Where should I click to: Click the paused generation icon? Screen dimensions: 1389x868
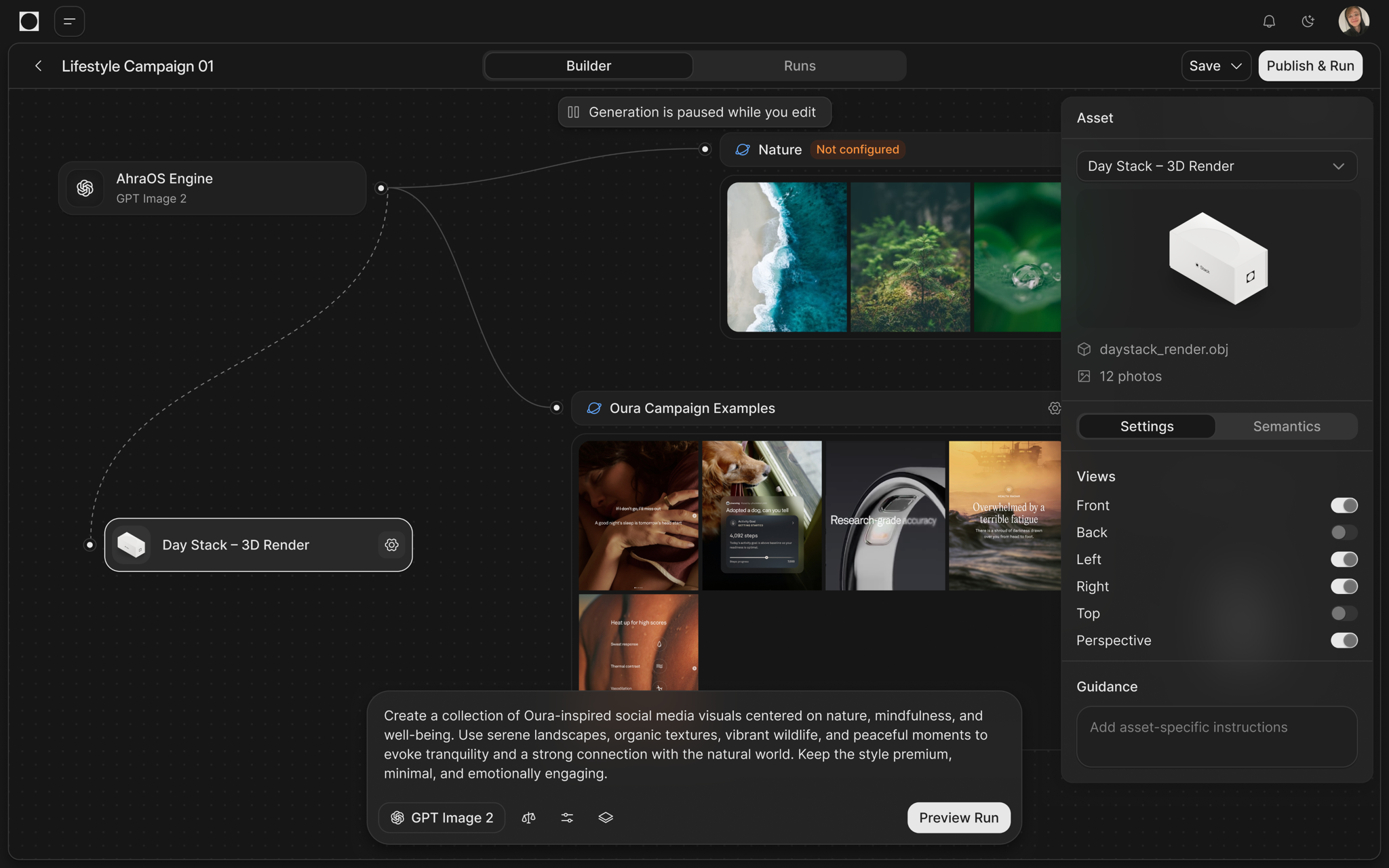click(574, 112)
